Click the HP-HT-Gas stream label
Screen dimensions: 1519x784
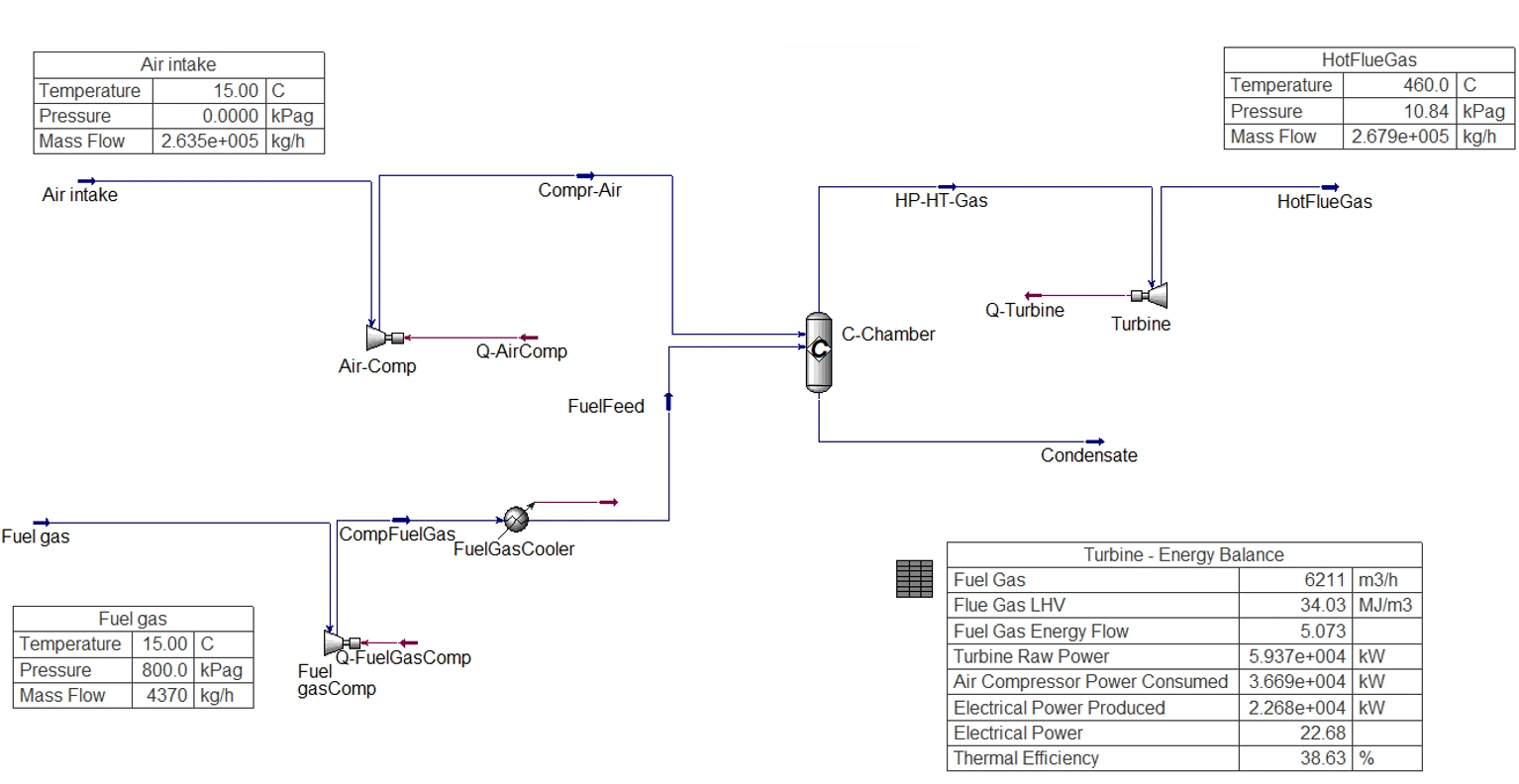[942, 201]
